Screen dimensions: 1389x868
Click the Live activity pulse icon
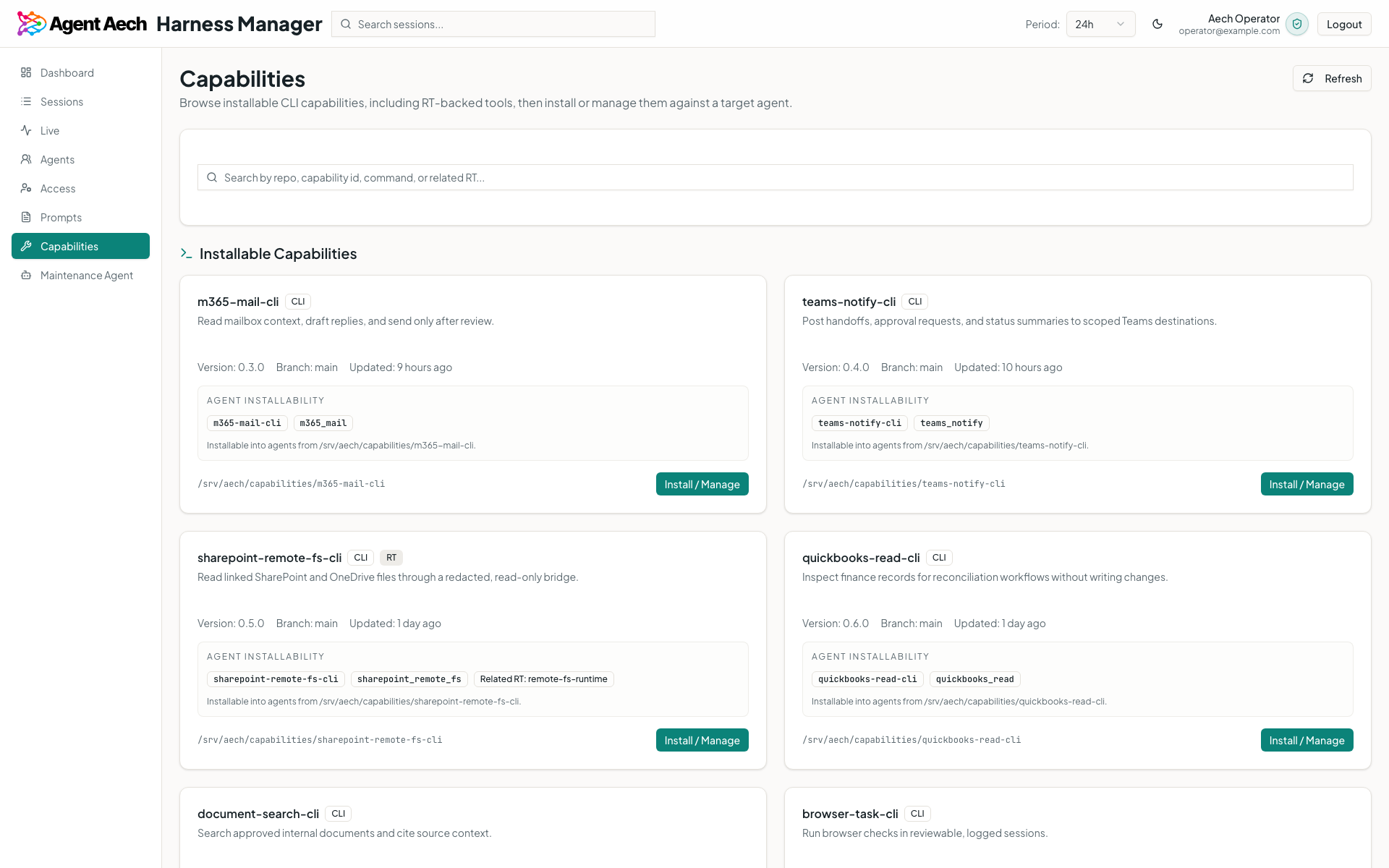tap(26, 130)
